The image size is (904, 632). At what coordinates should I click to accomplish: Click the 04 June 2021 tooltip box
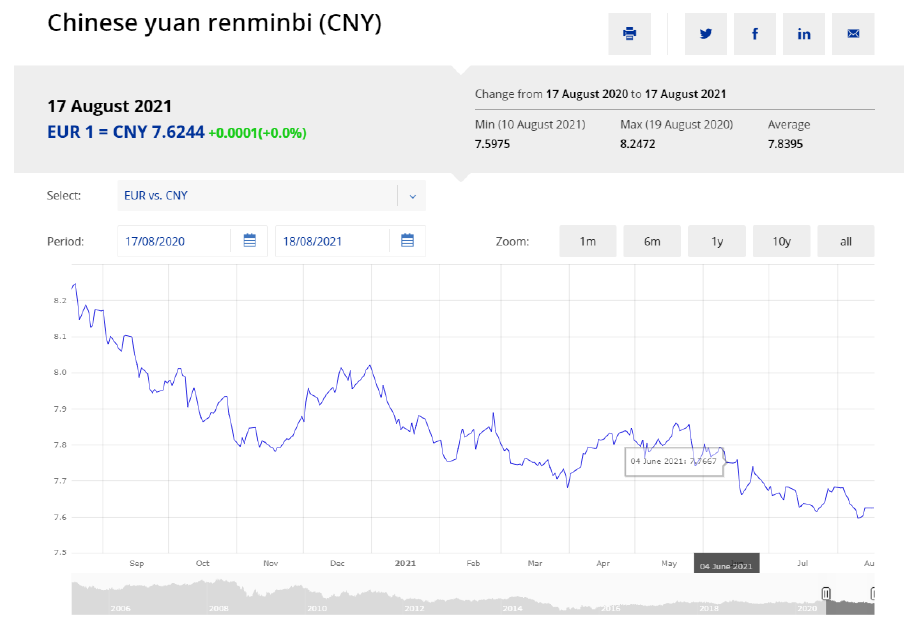point(674,461)
